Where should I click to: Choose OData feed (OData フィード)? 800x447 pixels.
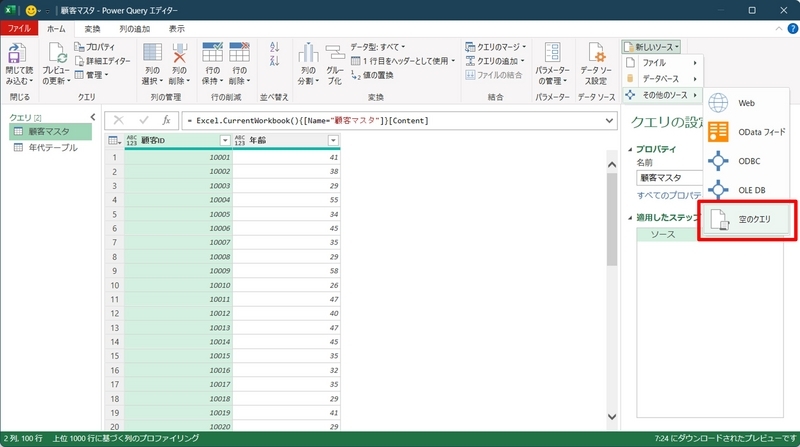(x=746, y=132)
